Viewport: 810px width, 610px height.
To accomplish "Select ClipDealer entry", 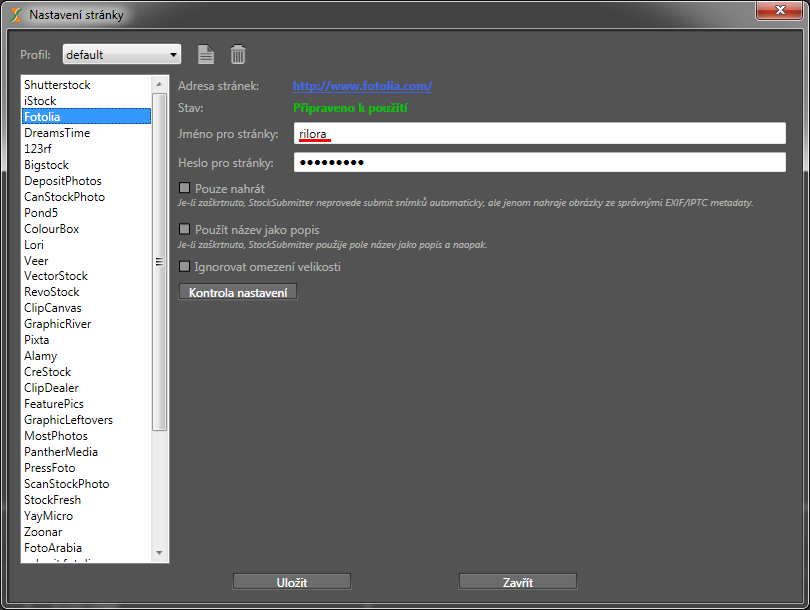I will pos(86,388).
